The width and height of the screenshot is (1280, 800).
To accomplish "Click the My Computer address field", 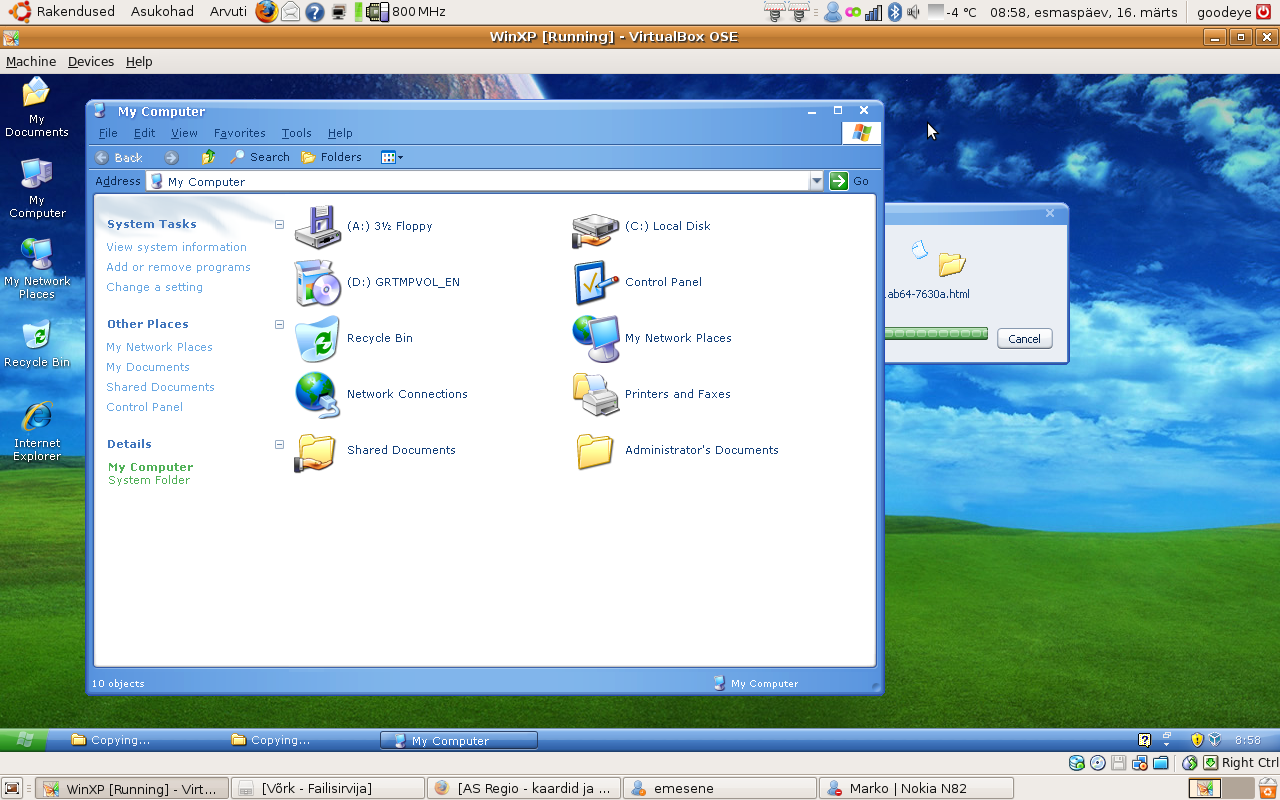I will coord(480,181).
